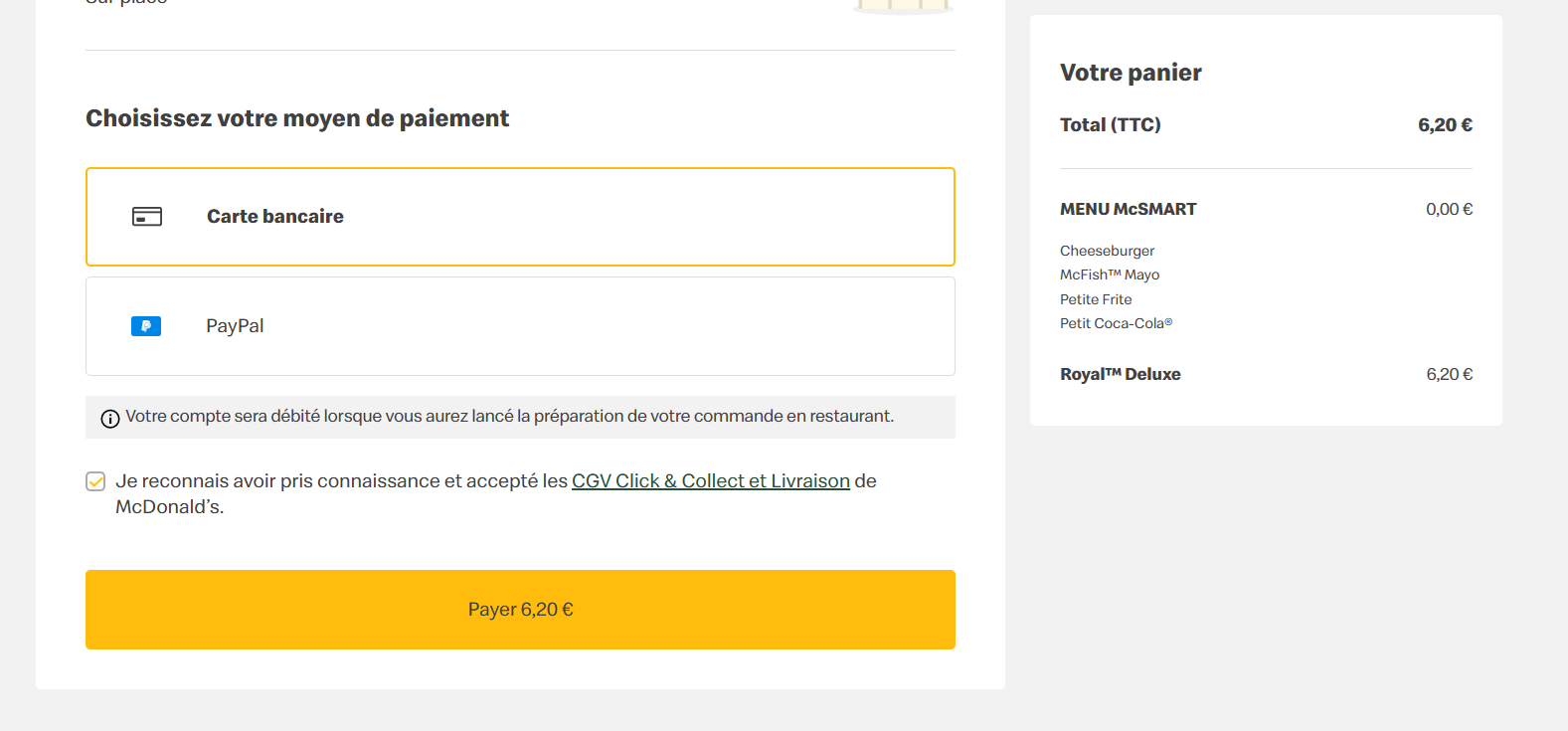
Task: Click the bold 6,20 € total amount
Action: tap(1446, 124)
